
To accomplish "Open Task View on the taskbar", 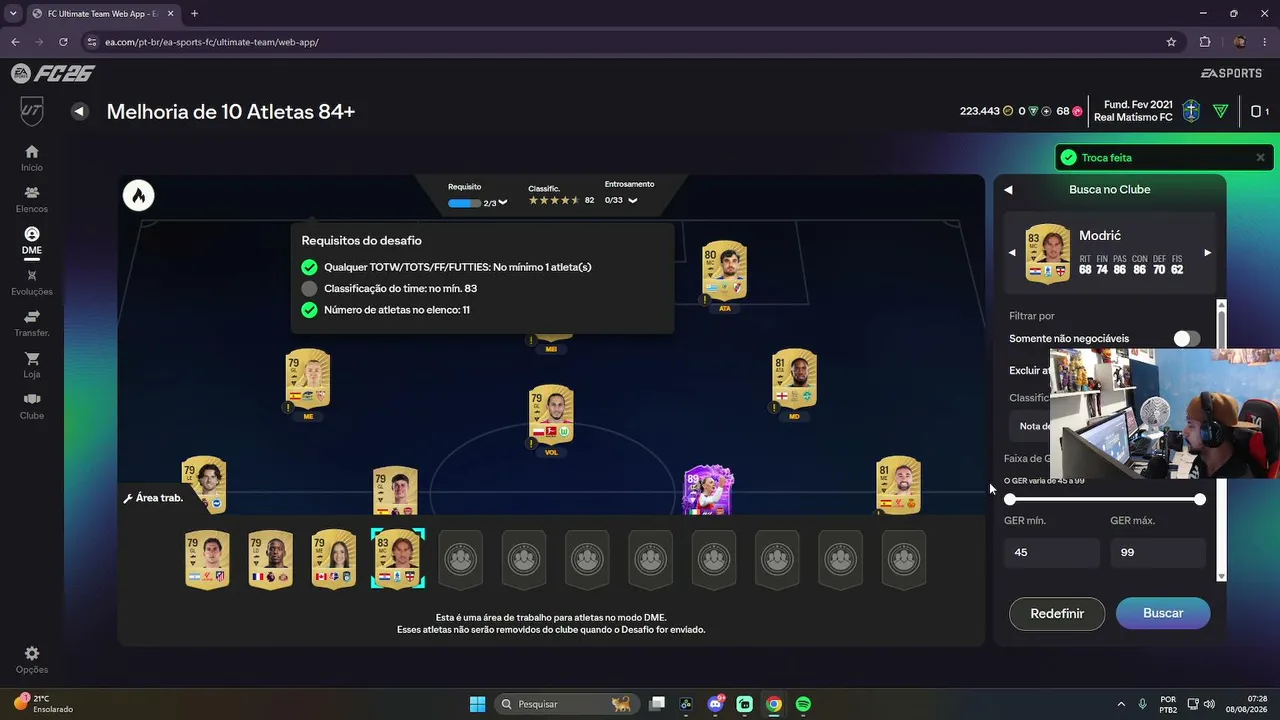I will point(656,704).
